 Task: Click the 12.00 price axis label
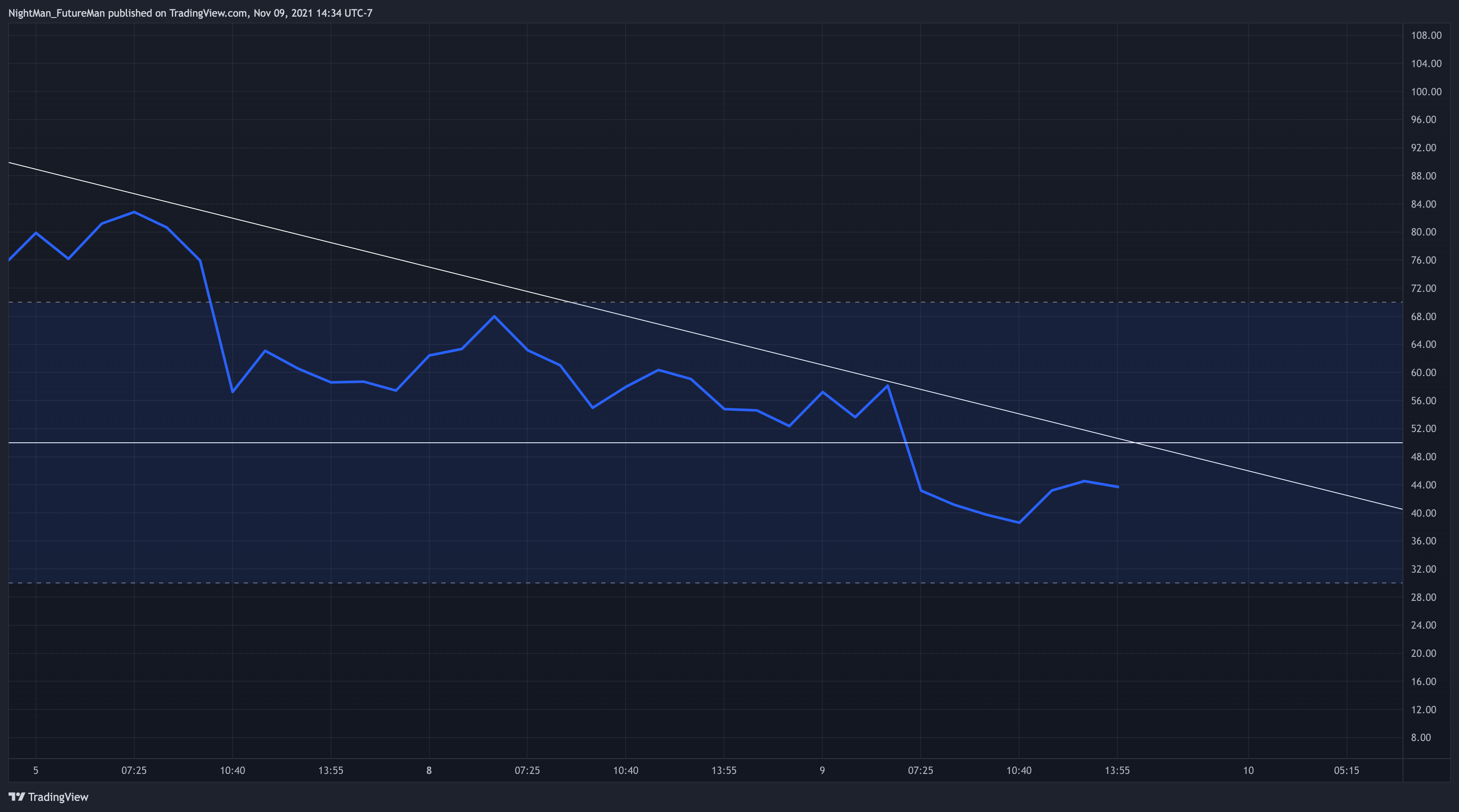tap(1424, 709)
